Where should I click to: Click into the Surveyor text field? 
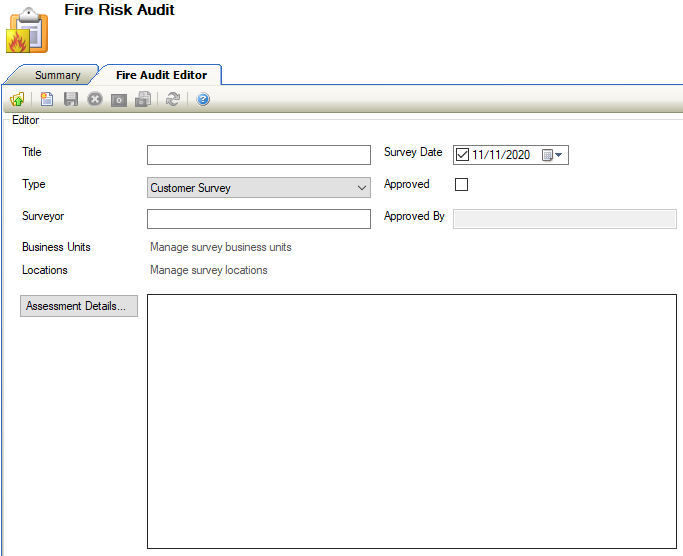(258, 219)
